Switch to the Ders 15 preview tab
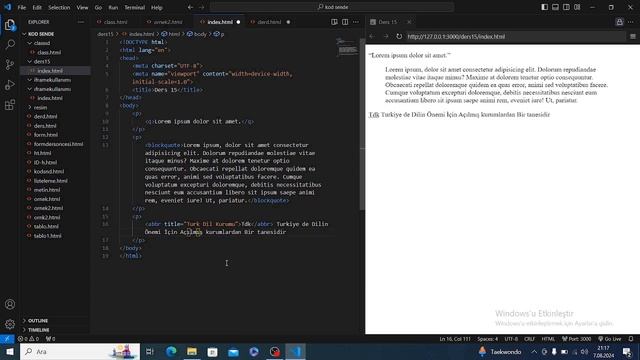This screenshot has height=360, width=640. (388, 22)
